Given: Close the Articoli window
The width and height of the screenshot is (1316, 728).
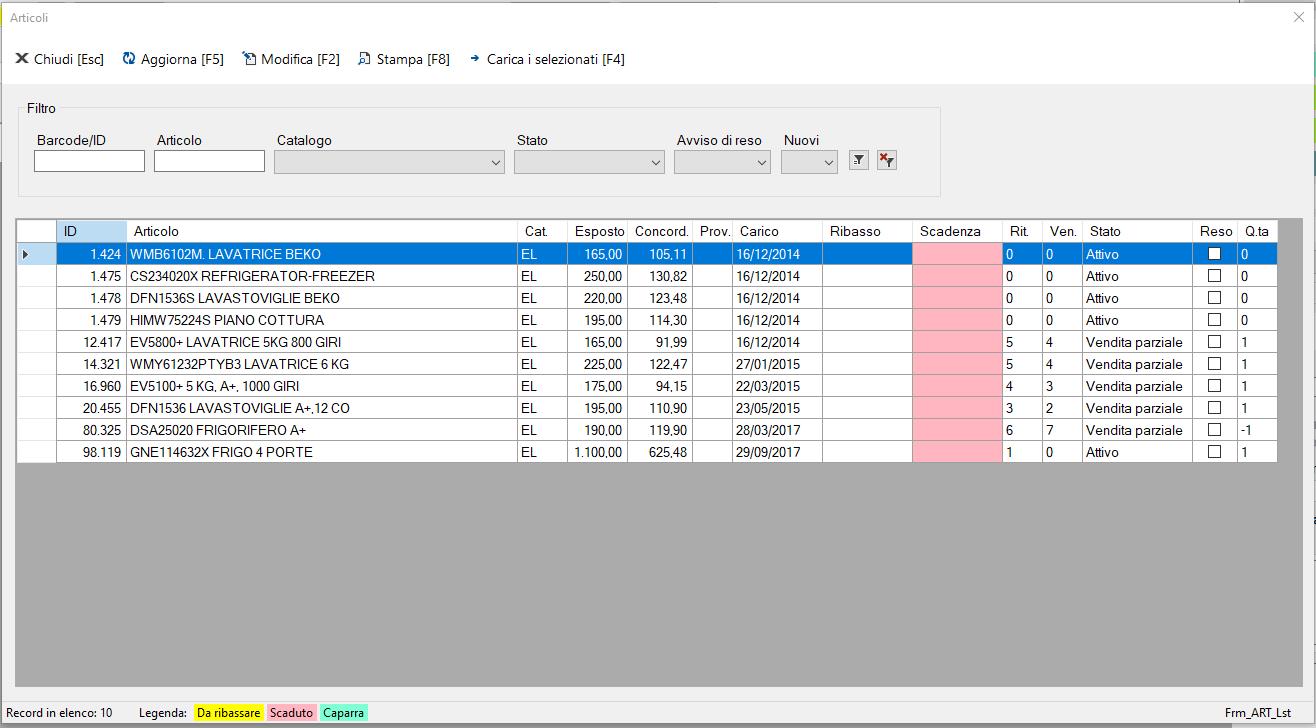Looking at the screenshot, I should [x=1298, y=17].
